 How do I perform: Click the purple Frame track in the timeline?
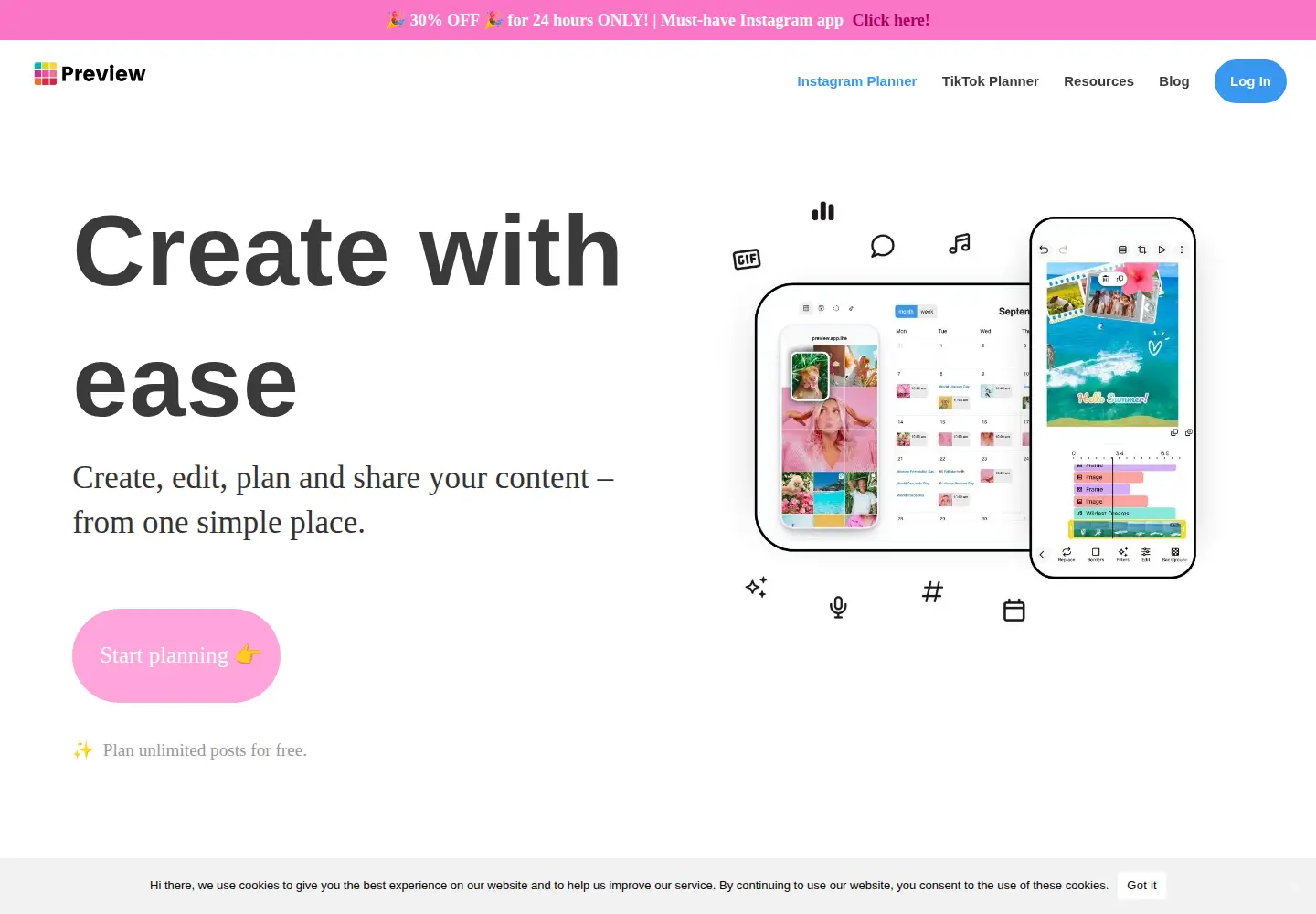1101,490
